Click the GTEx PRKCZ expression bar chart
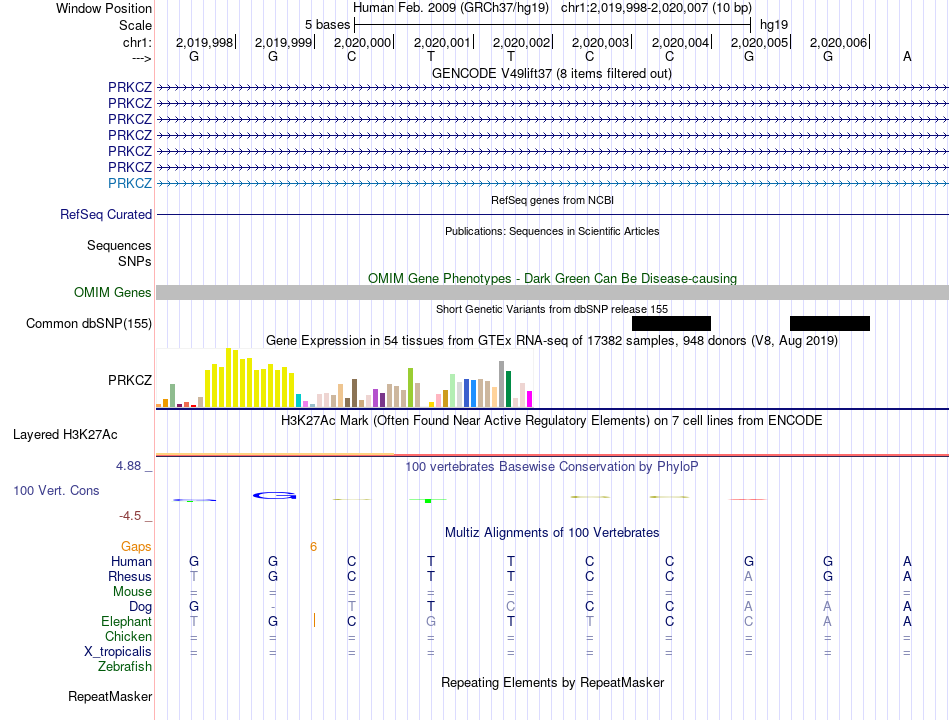Screen dimensions: 950x720 tap(344, 378)
